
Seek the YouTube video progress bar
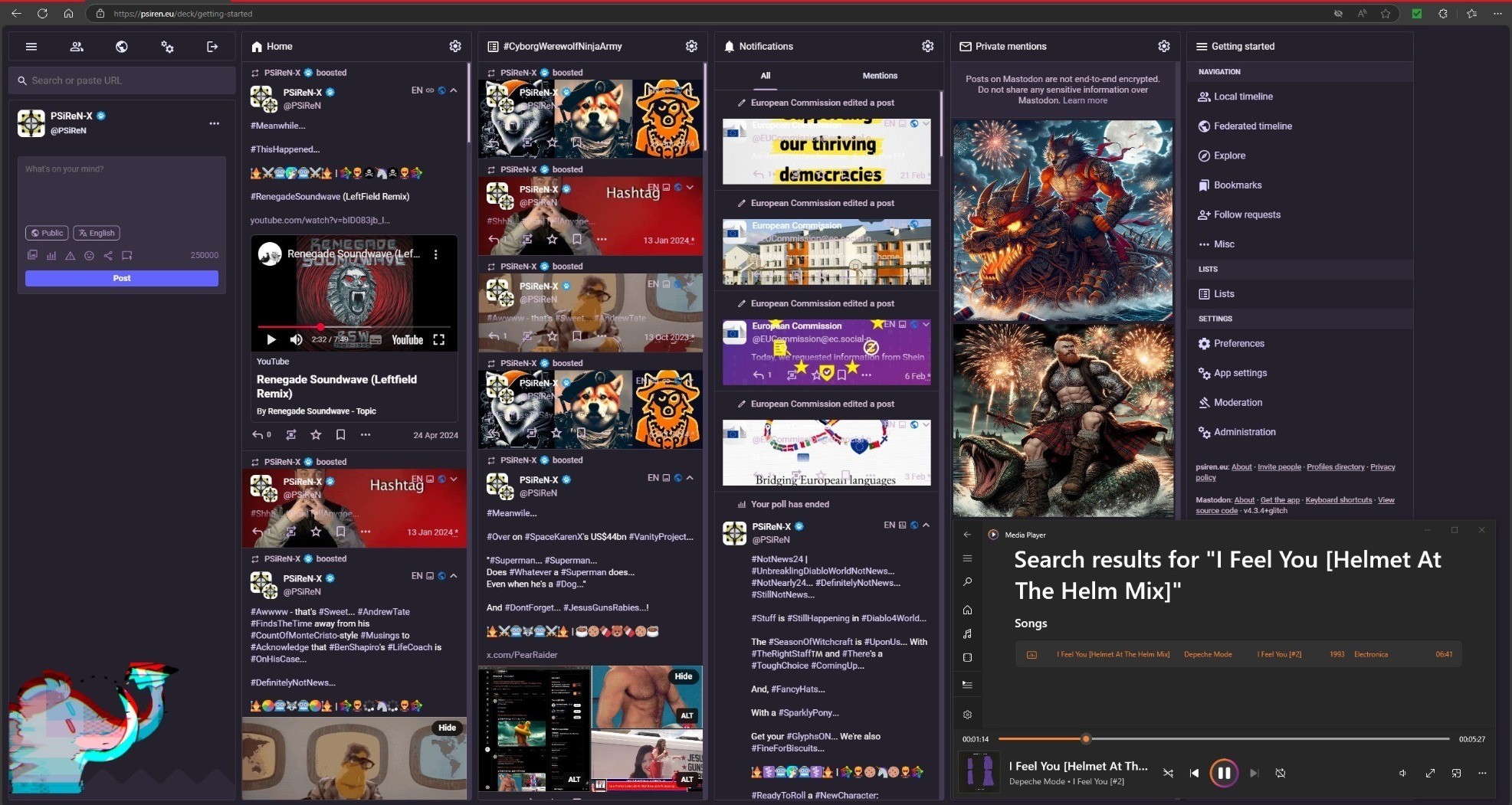[353, 327]
